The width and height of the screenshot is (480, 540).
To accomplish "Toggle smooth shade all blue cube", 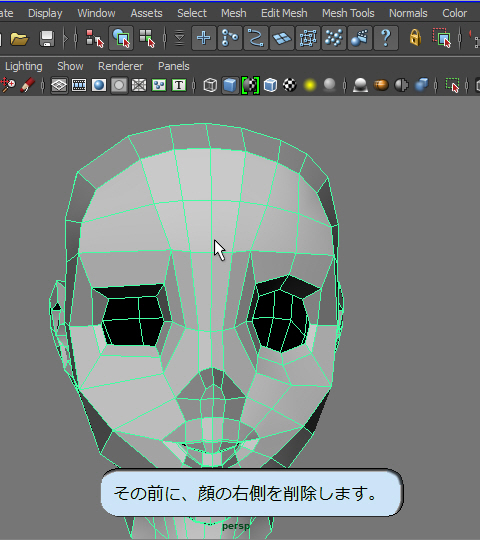I will 230,85.
